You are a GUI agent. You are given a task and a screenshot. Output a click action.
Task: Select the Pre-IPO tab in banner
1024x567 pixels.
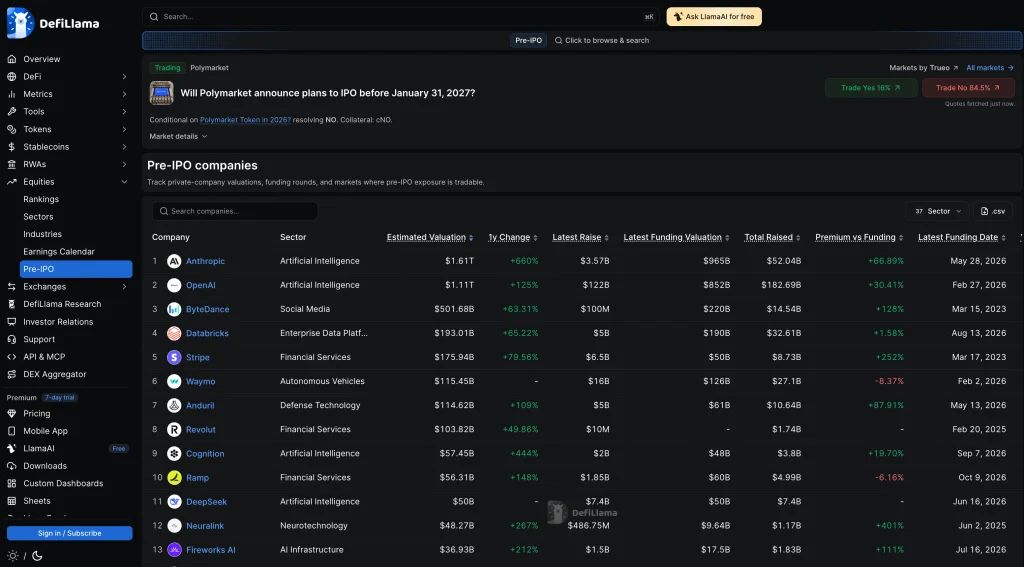click(x=528, y=40)
